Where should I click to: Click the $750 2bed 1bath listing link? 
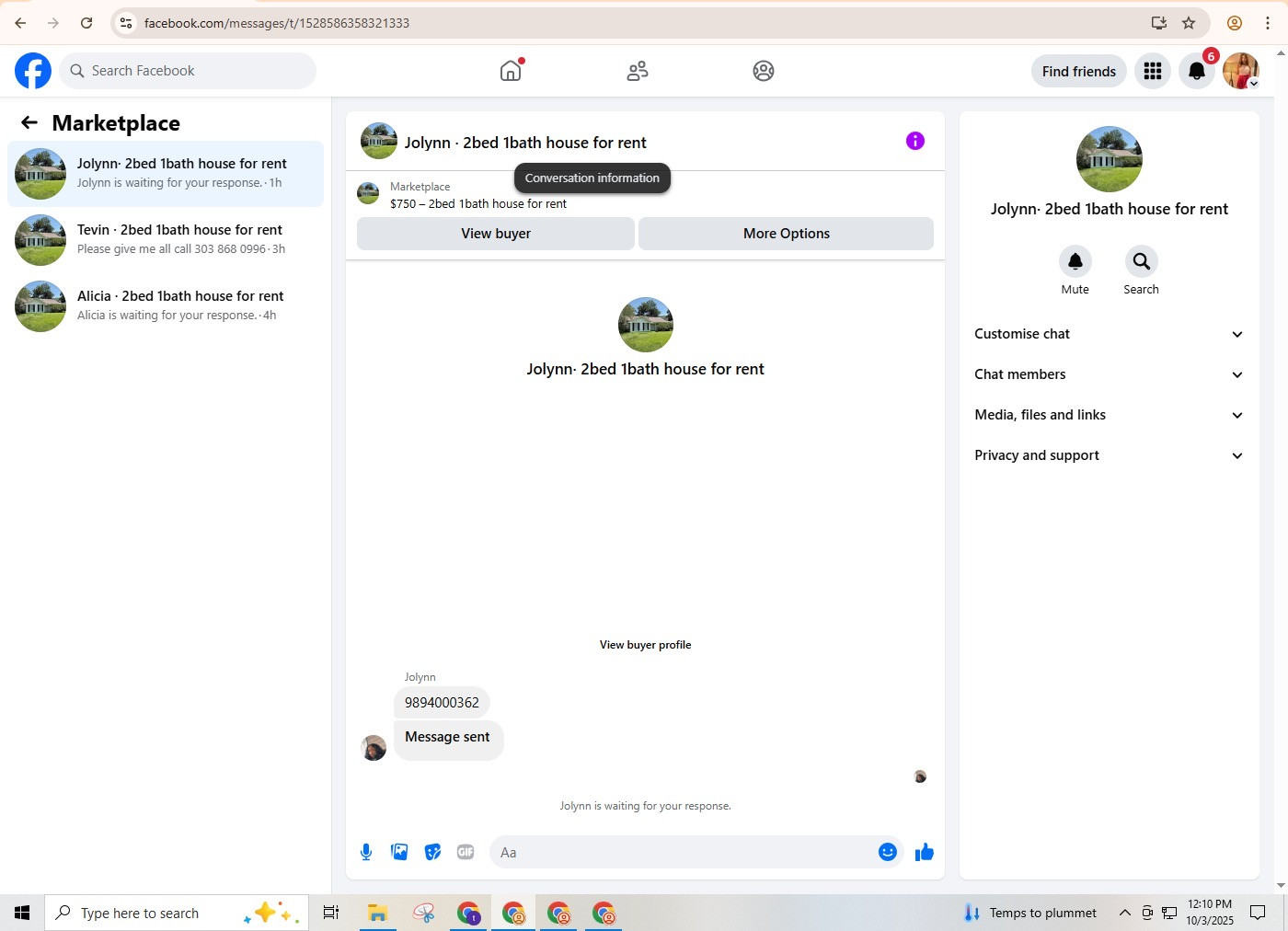click(x=478, y=204)
